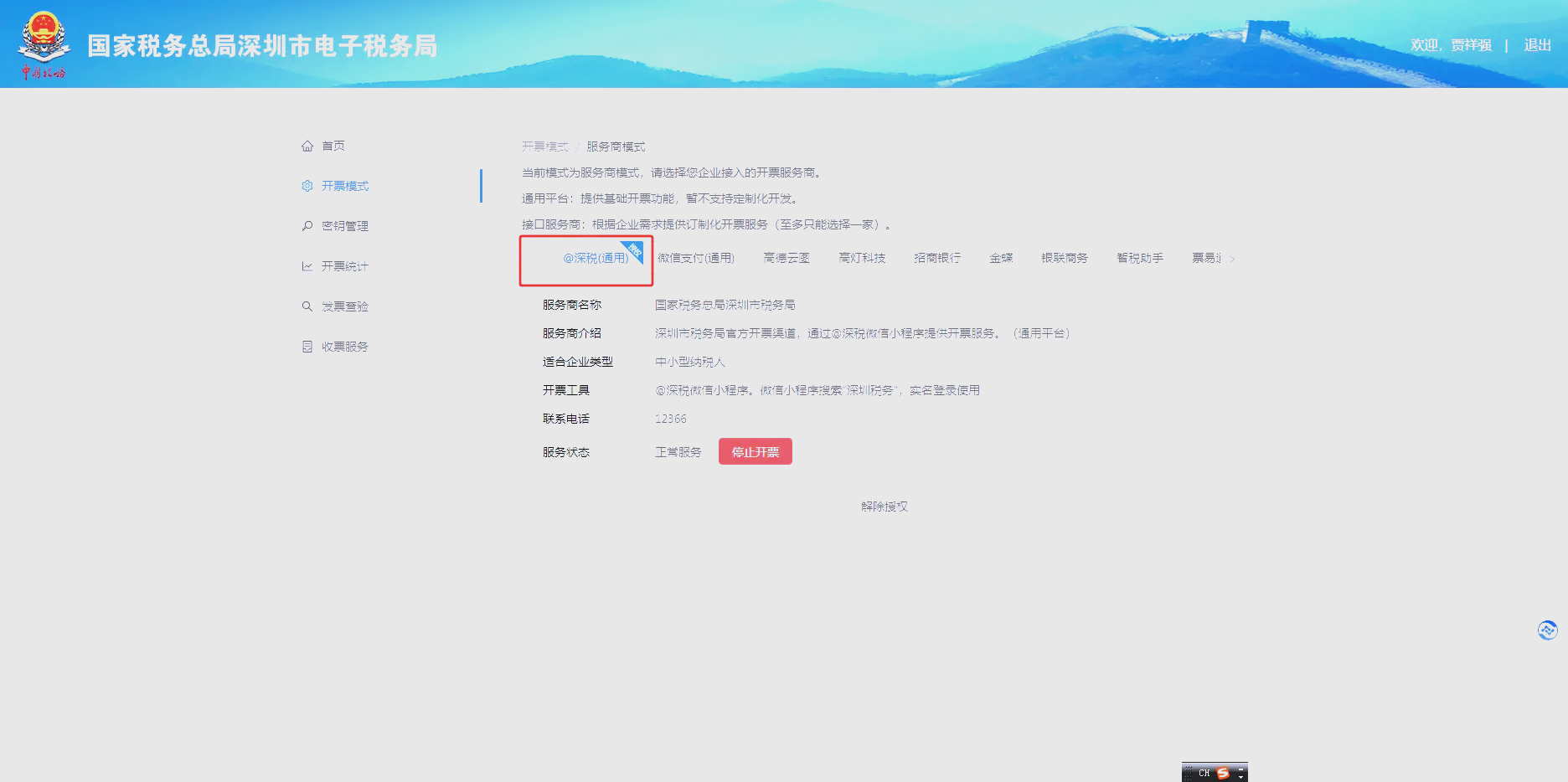This screenshot has height=782, width=1568.
Task: Select the 首页 home icon in the sidebar
Action: 307,145
